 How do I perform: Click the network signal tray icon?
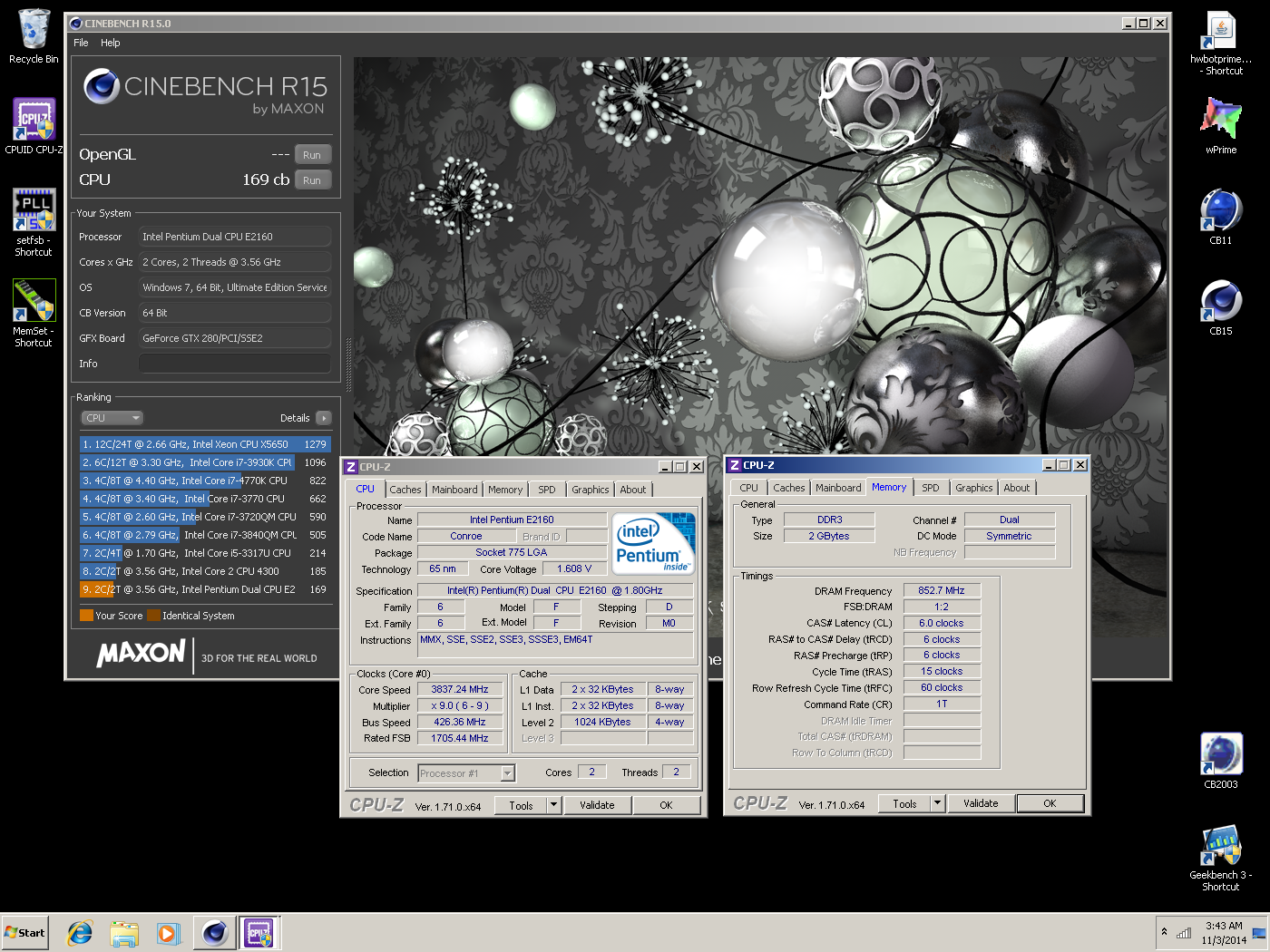(x=1184, y=933)
